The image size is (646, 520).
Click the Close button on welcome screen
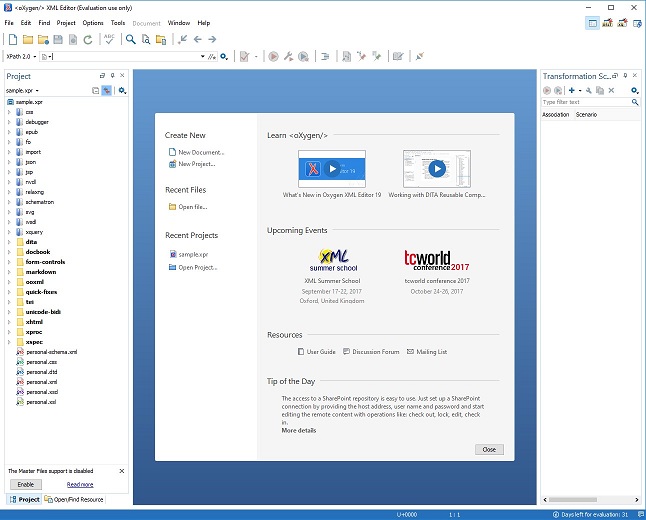tap(489, 450)
